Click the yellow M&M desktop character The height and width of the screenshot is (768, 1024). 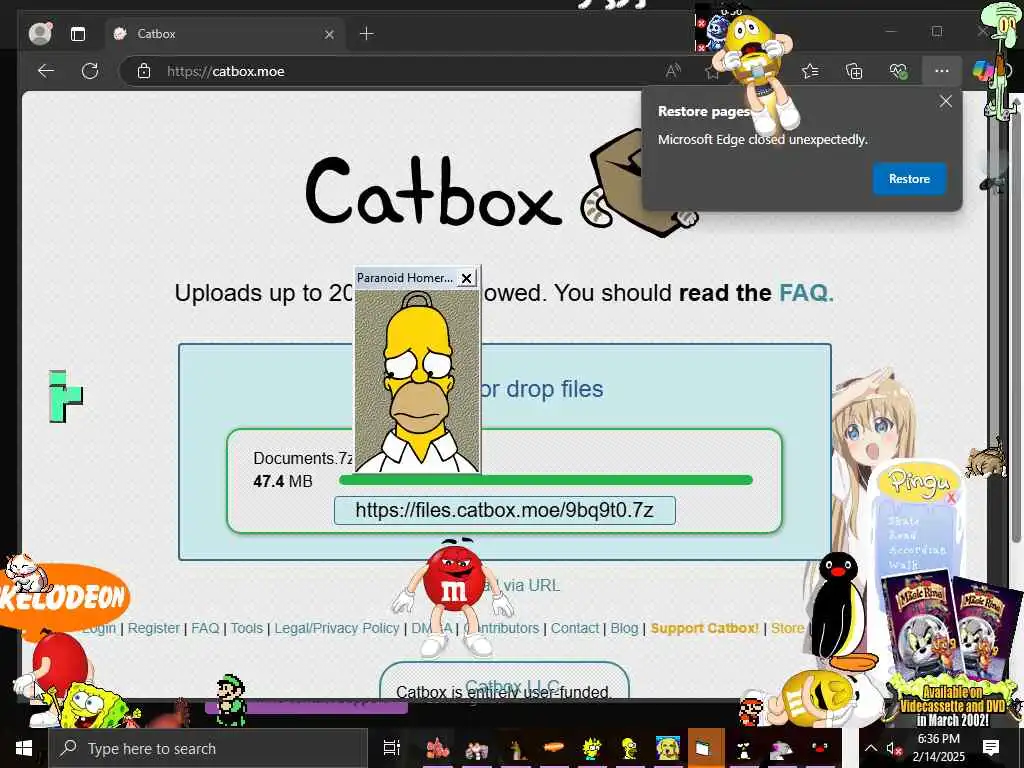(x=756, y=72)
